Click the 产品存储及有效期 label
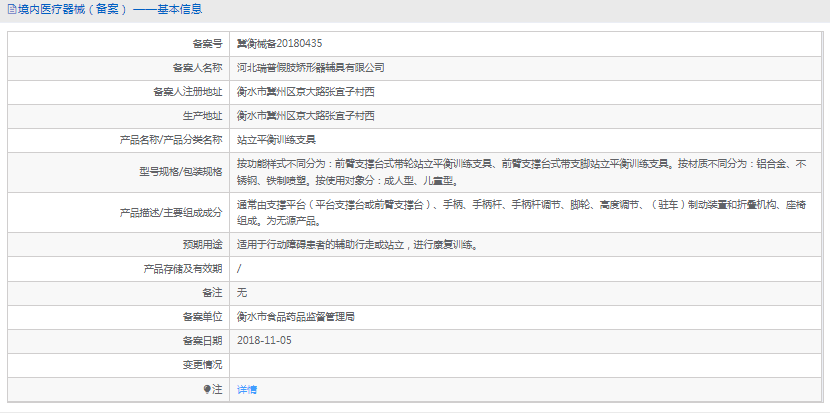Viewport: 830px width, 413px height. [x=183, y=269]
